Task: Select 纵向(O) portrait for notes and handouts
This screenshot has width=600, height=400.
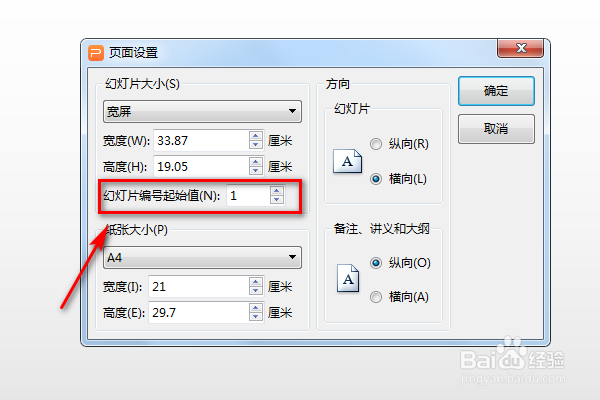Action: pos(376,263)
